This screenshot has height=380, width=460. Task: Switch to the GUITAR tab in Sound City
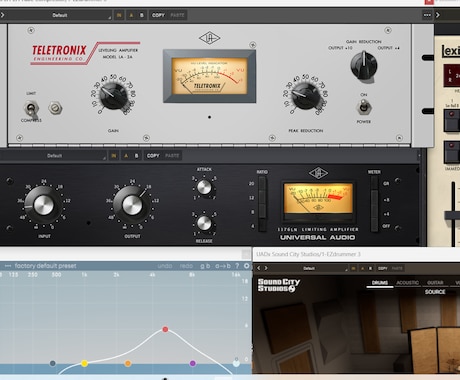pos(435,283)
